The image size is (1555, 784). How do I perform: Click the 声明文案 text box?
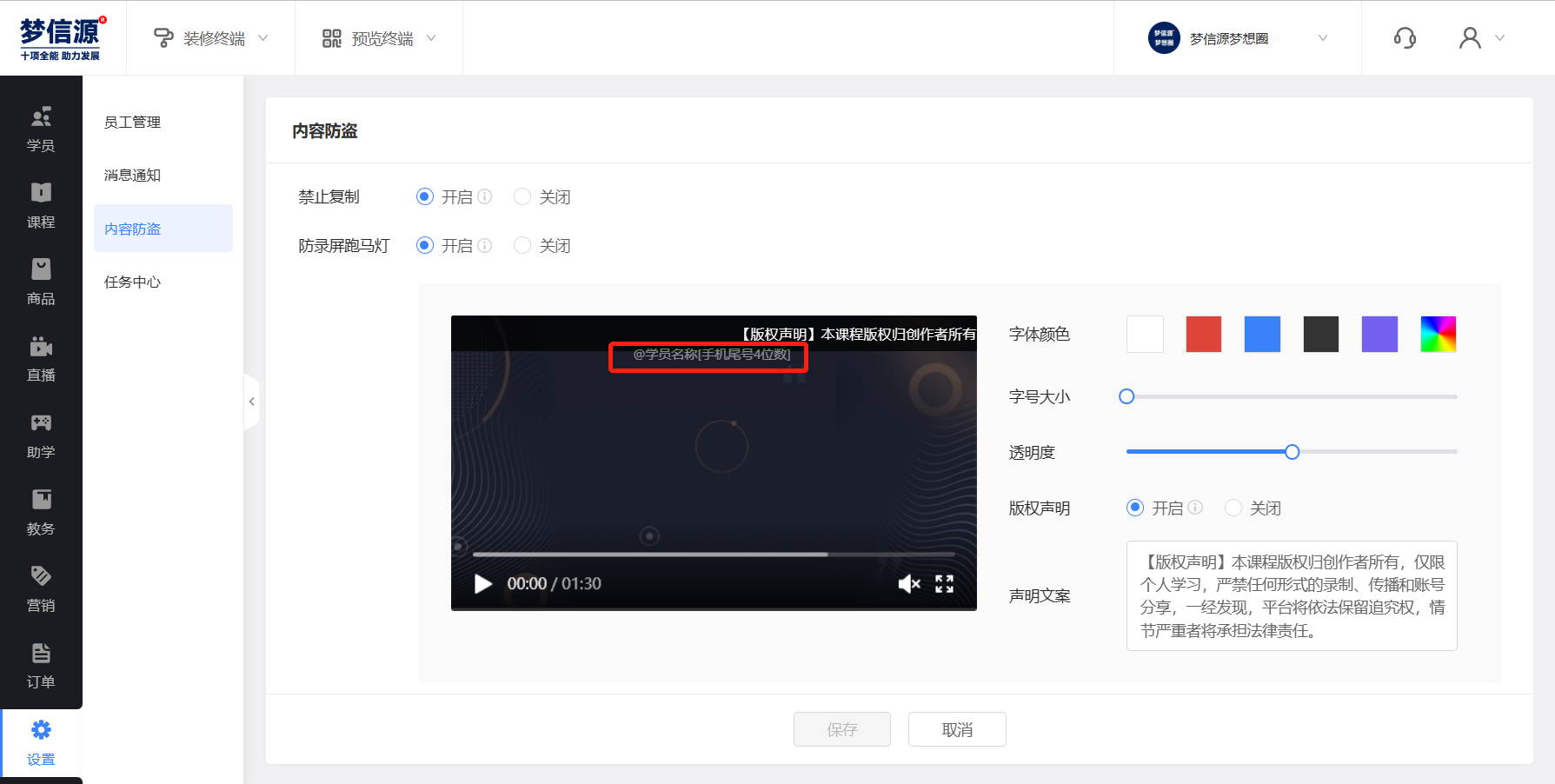click(1292, 595)
